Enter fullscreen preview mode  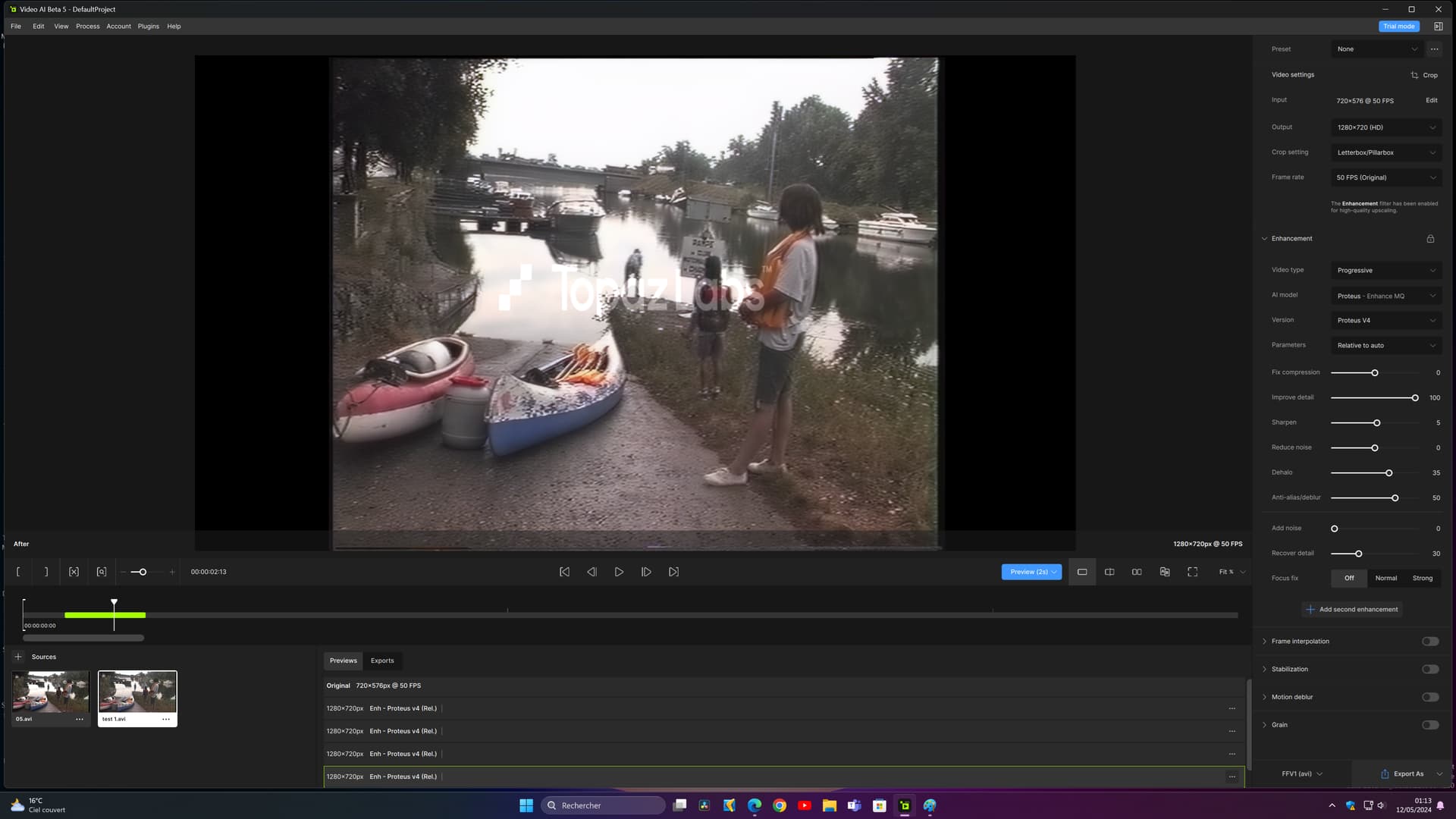[x=1192, y=572]
